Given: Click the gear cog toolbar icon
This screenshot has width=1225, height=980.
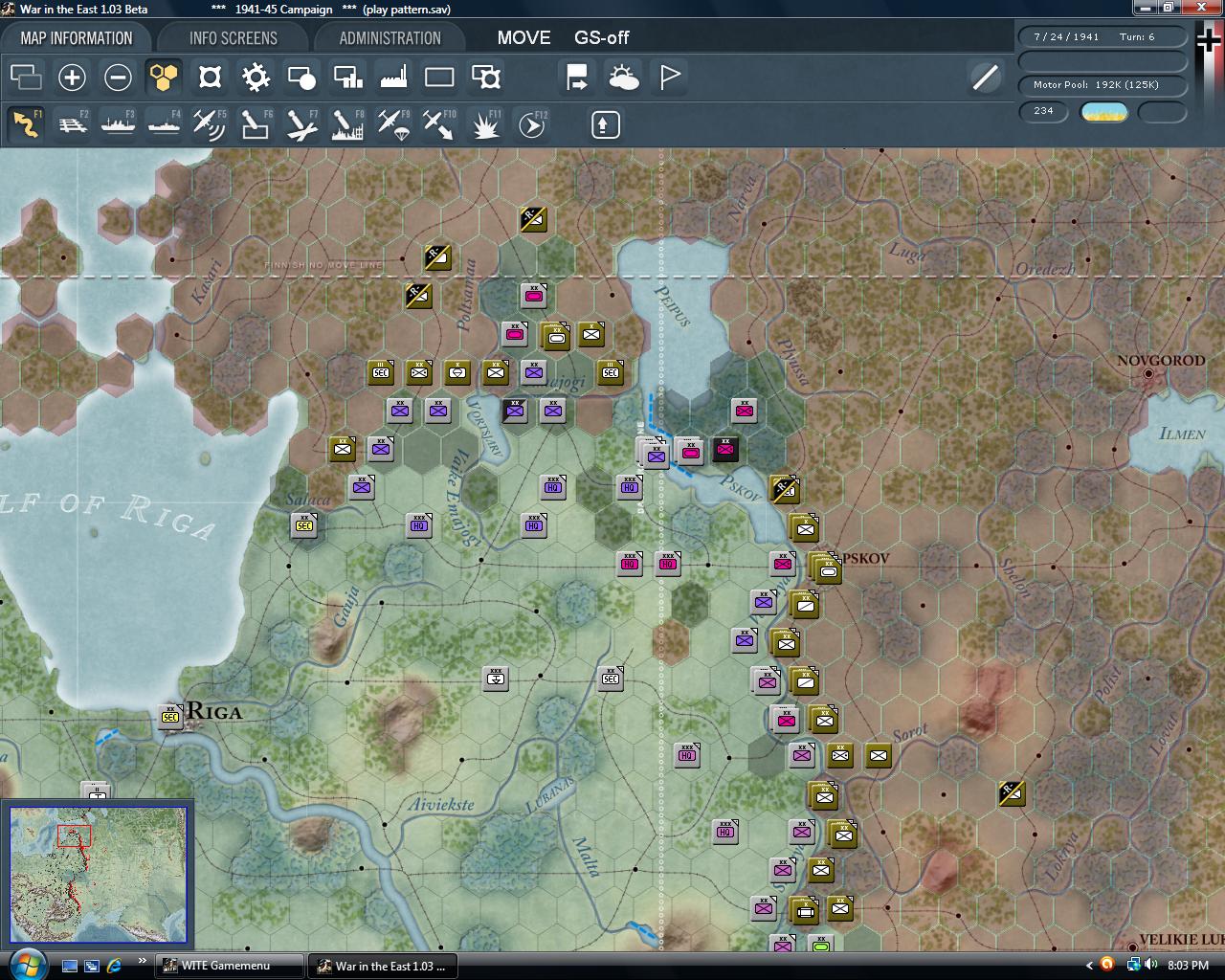Looking at the screenshot, I should 256,78.
